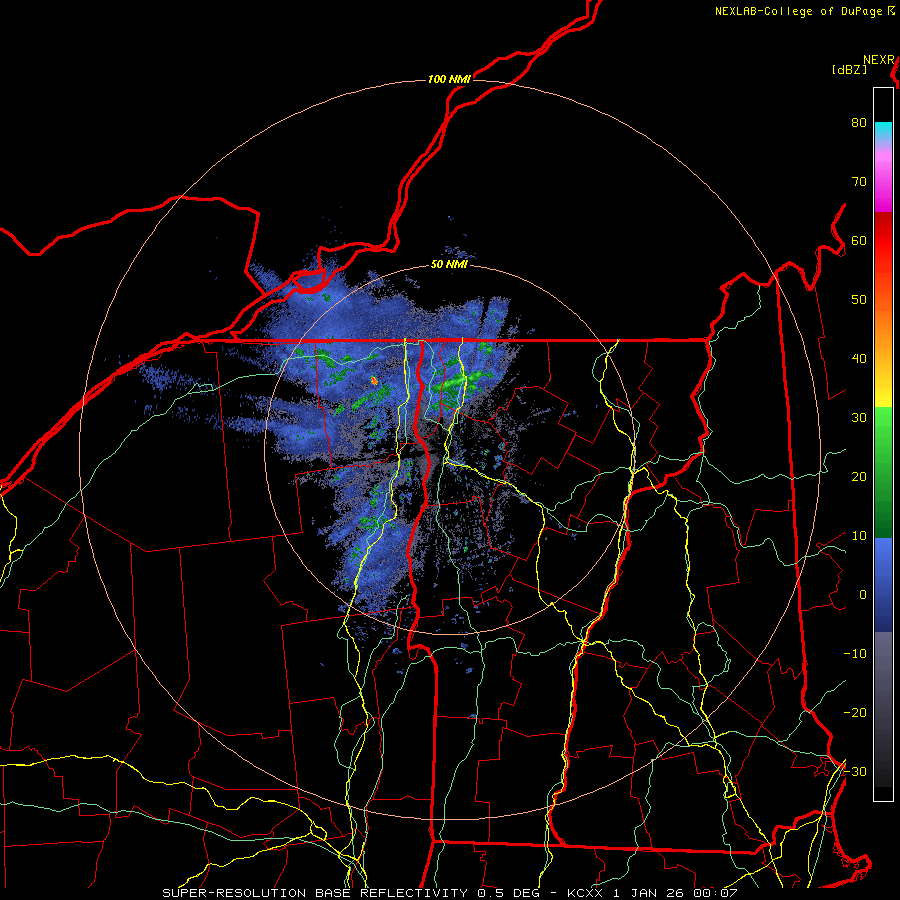900x900 pixels.
Task: Click the blue section of the reflectivity color bar
Action: click(883, 585)
